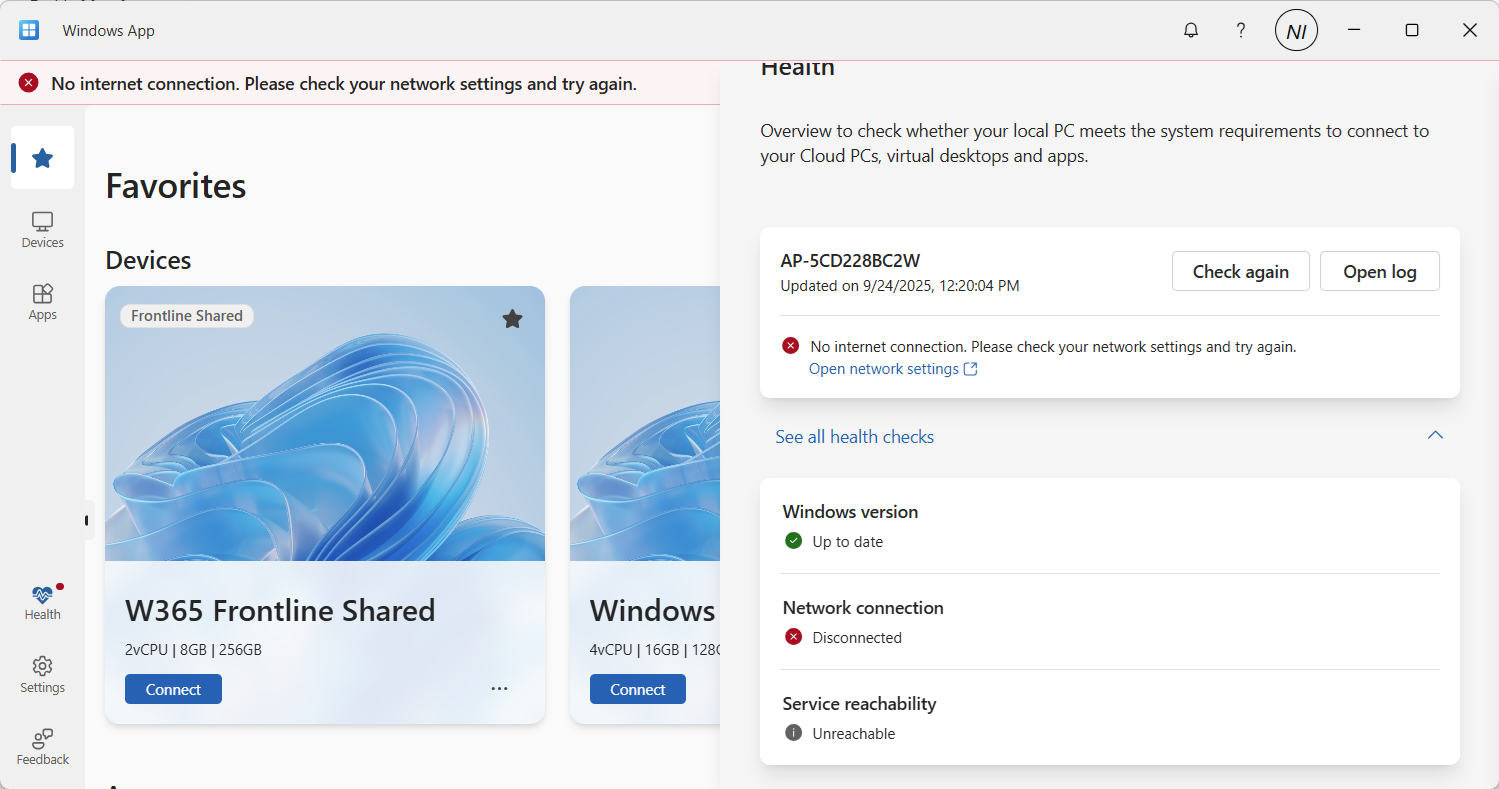The width and height of the screenshot is (1499, 789).
Task: Connect to W365 Frontline Shared device
Action: (173, 689)
